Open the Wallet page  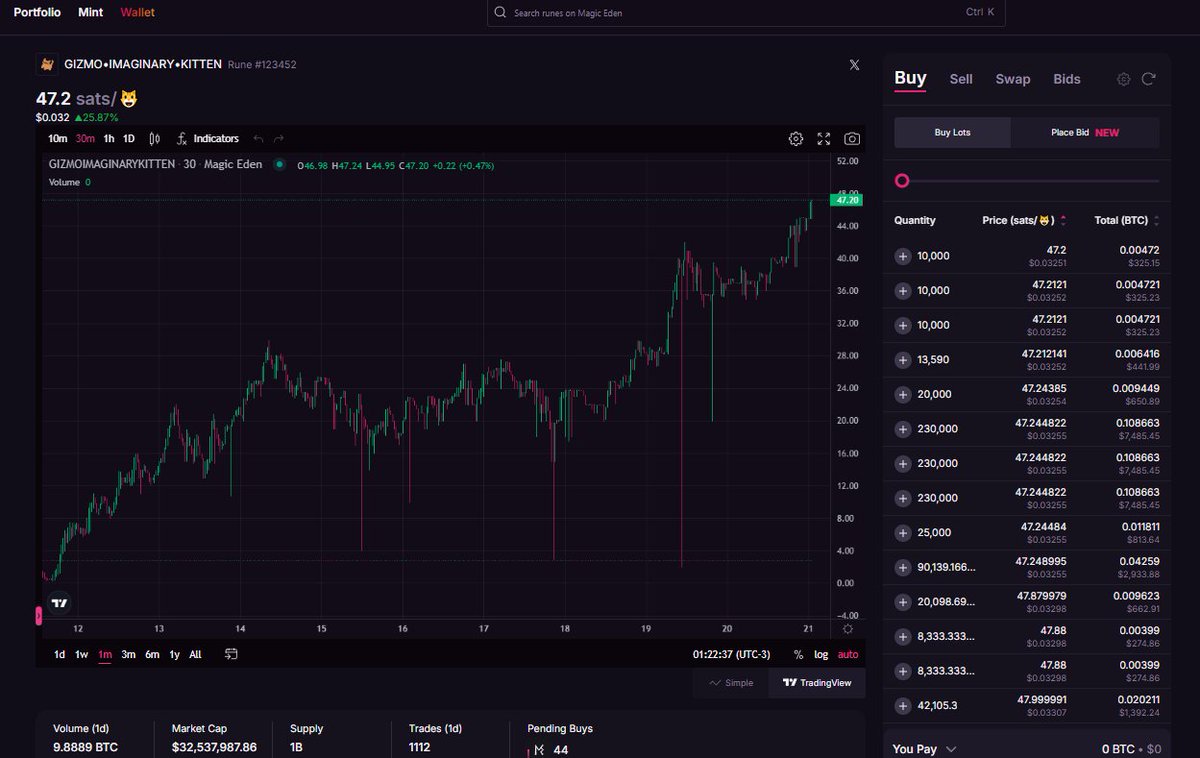click(x=137, y=13)
